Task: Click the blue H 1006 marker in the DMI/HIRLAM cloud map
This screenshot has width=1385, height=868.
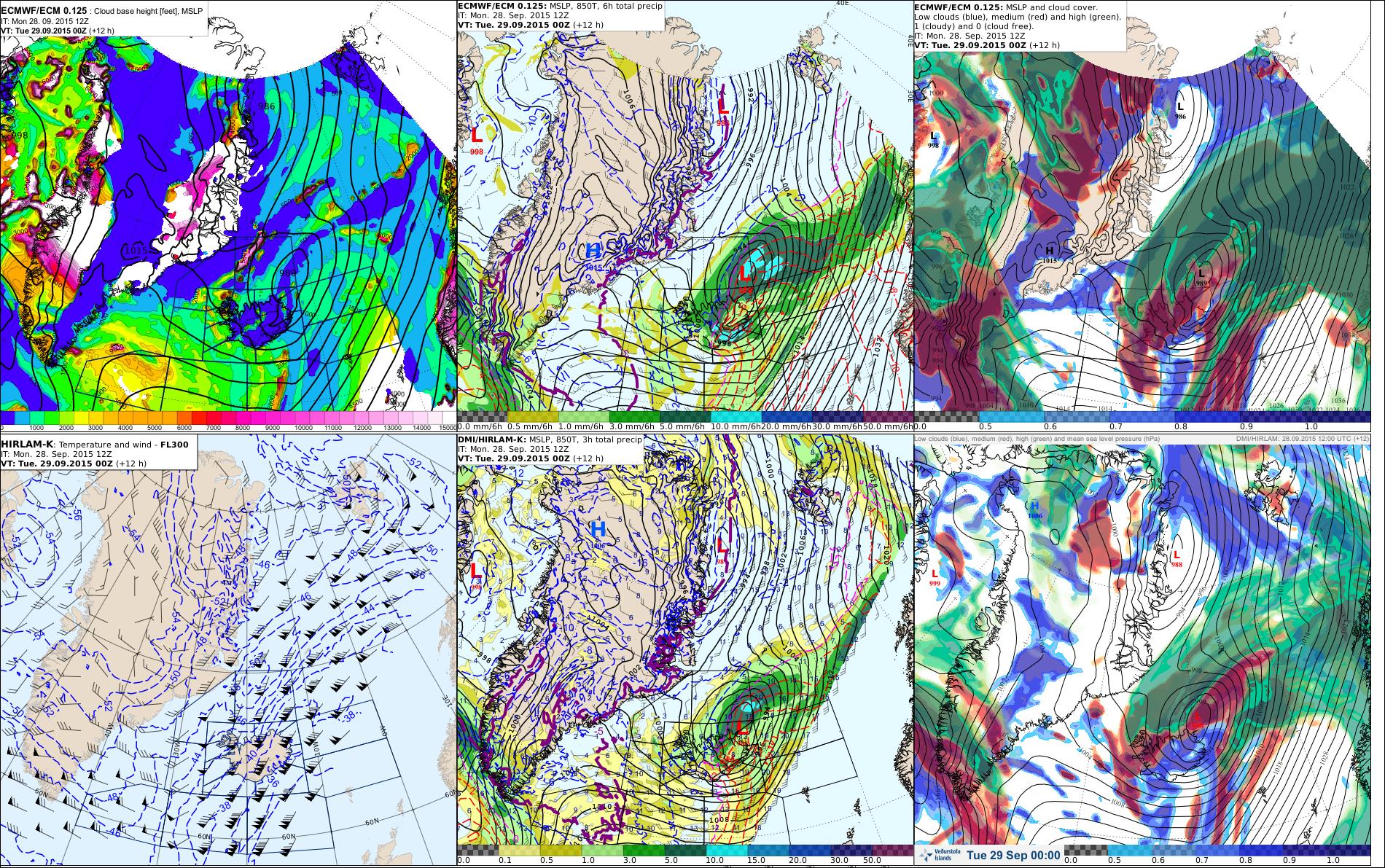Action: pyautogui.click(x=1035, y=509)
